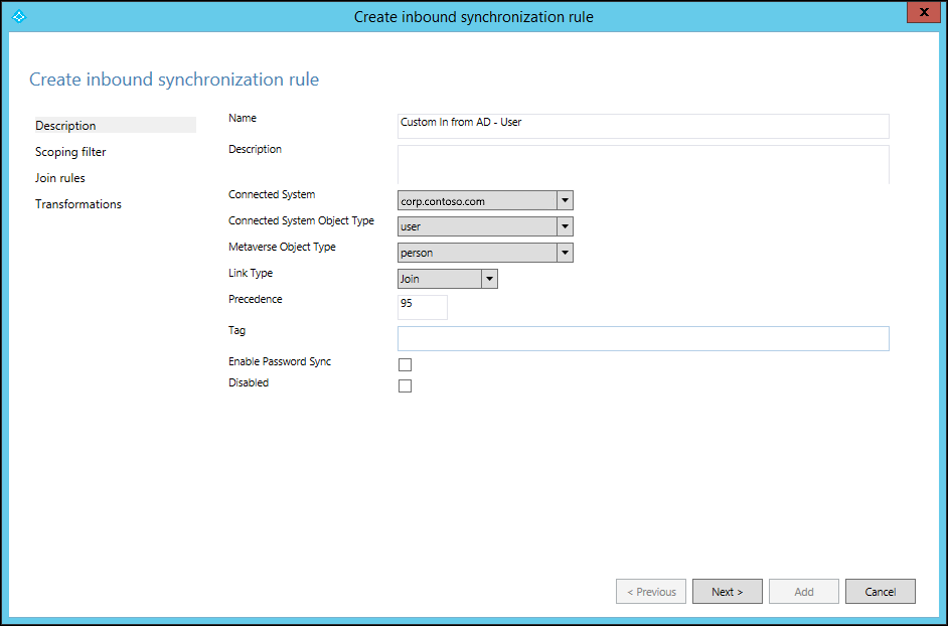Select the Precedence value 95 field
Screen dimensions: 948x626
coord(422,307)
